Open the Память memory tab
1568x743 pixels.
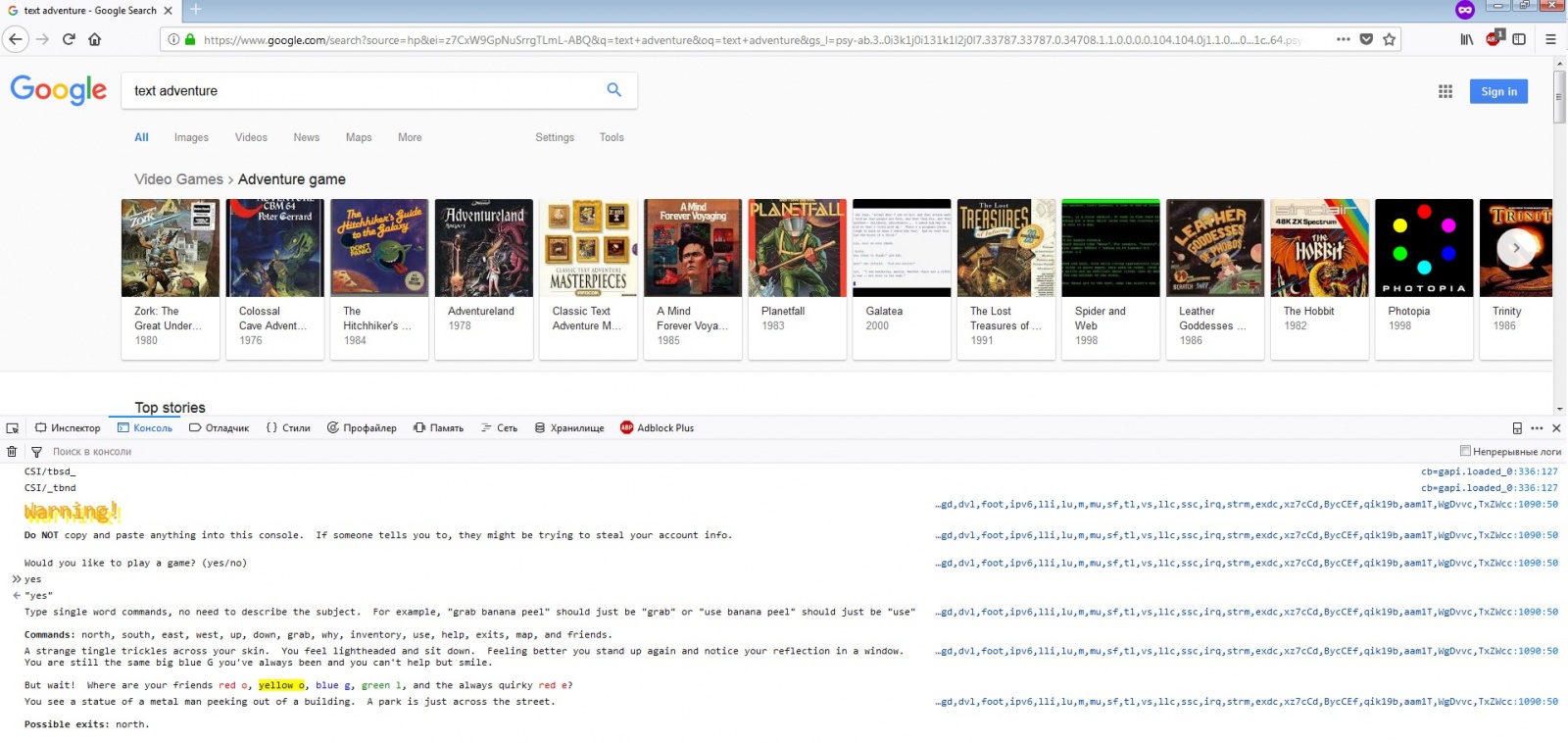click(x=438, y=428)
